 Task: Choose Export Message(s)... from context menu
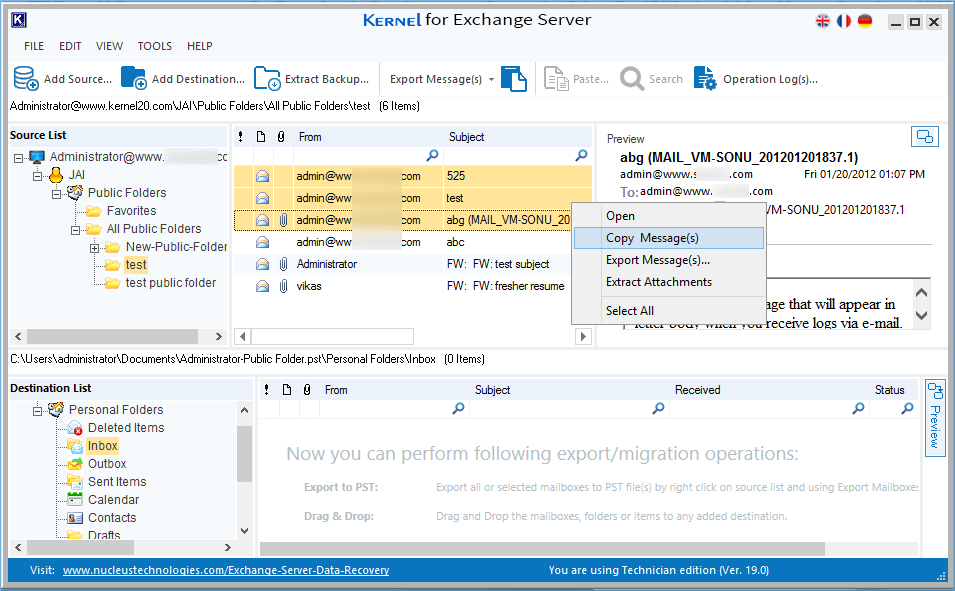click(x=669, y=260)
